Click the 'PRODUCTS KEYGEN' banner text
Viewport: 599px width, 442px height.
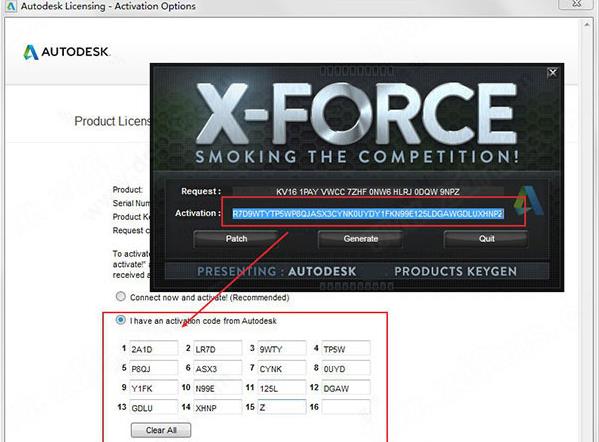(455, 271)
